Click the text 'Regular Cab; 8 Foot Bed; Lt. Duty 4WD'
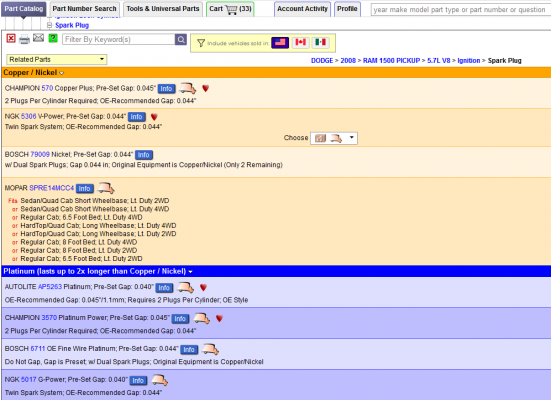The image size is (551, 400). tap(79, 242)
